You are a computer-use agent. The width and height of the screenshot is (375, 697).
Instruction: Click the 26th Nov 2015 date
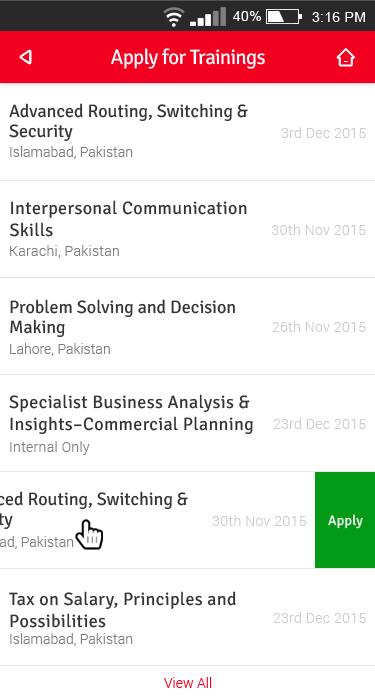(x=319, y=327)
